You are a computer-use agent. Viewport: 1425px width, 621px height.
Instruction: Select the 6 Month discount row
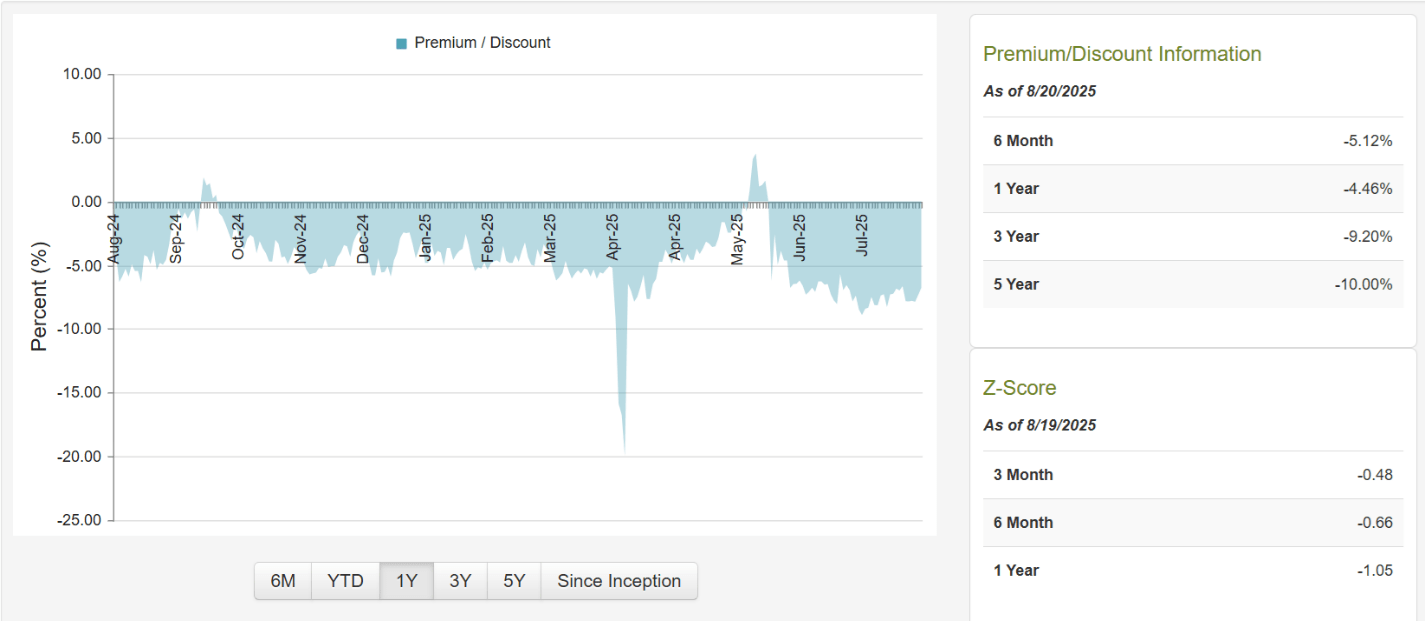point(1192,141)
